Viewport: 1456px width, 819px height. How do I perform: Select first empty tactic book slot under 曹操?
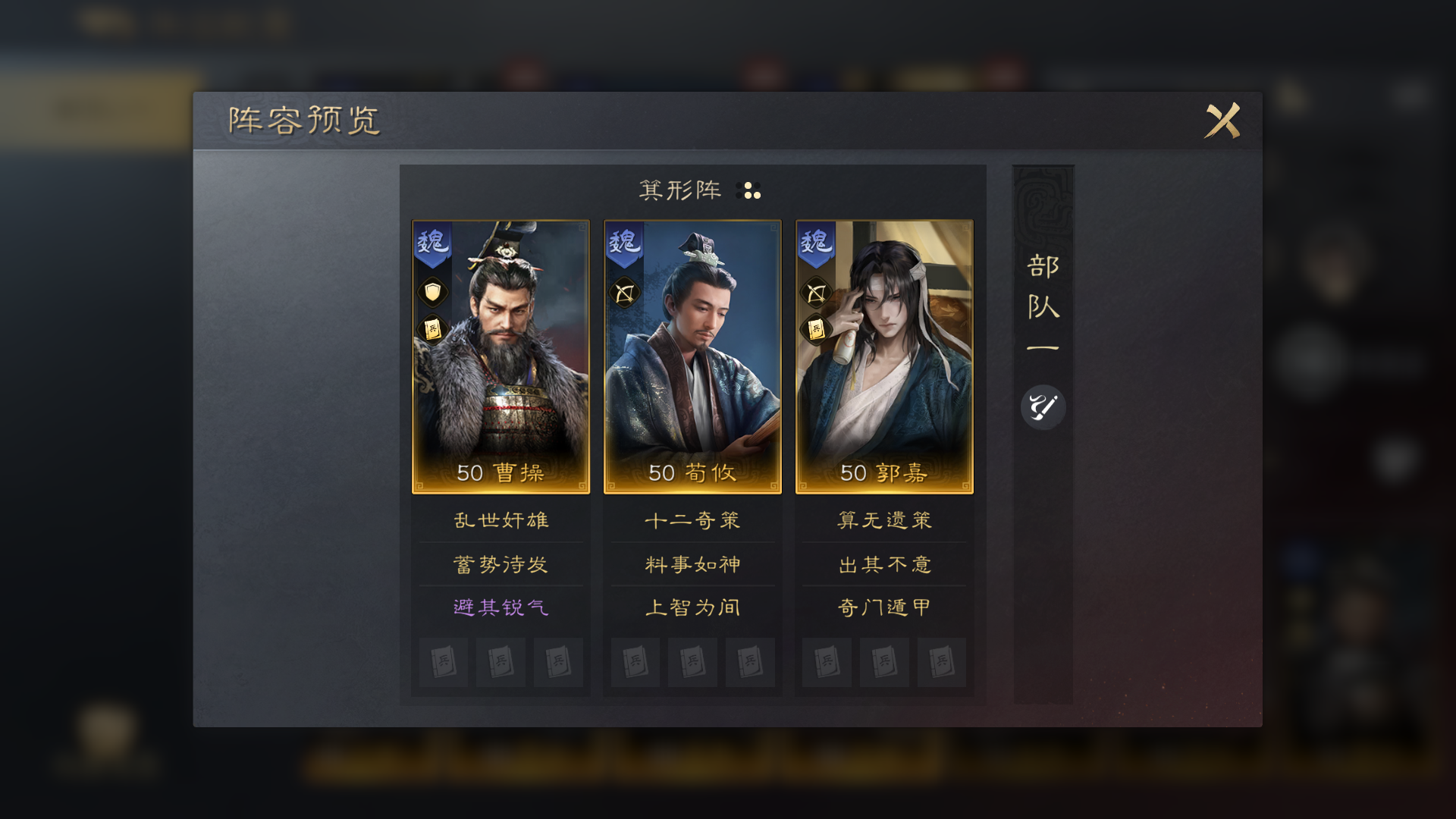point(444,662)
